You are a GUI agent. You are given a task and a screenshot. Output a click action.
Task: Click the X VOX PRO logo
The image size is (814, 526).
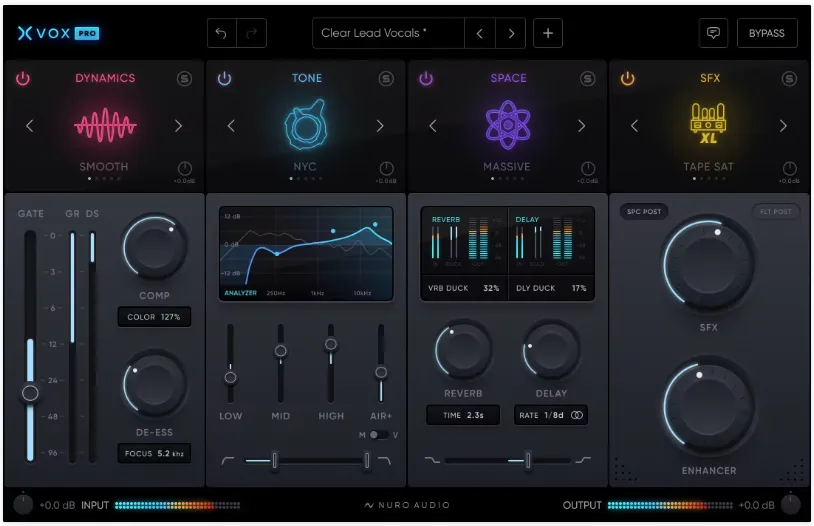pos(58,33)
